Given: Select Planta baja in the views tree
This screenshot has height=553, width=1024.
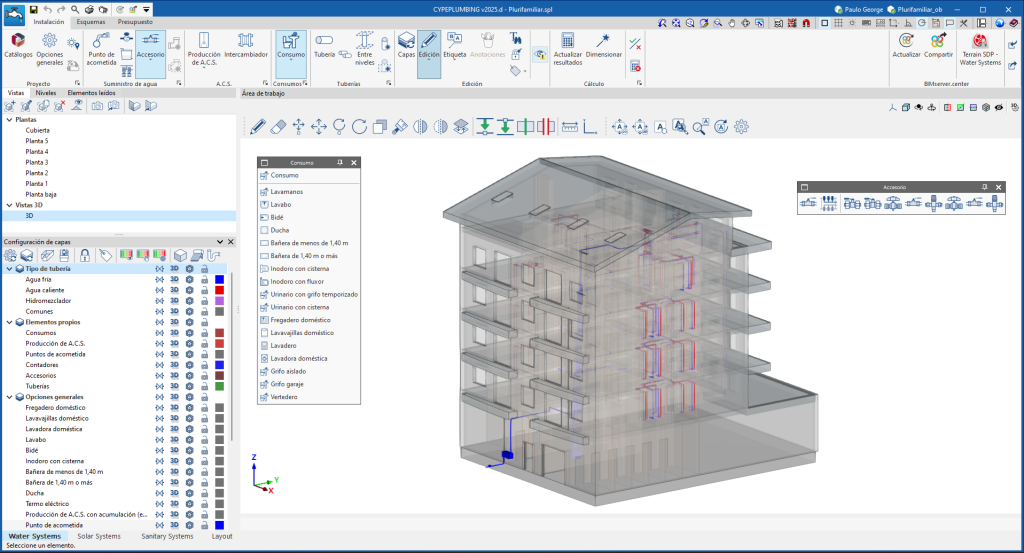Looking at the screenshot, I should tap(41, 195).
